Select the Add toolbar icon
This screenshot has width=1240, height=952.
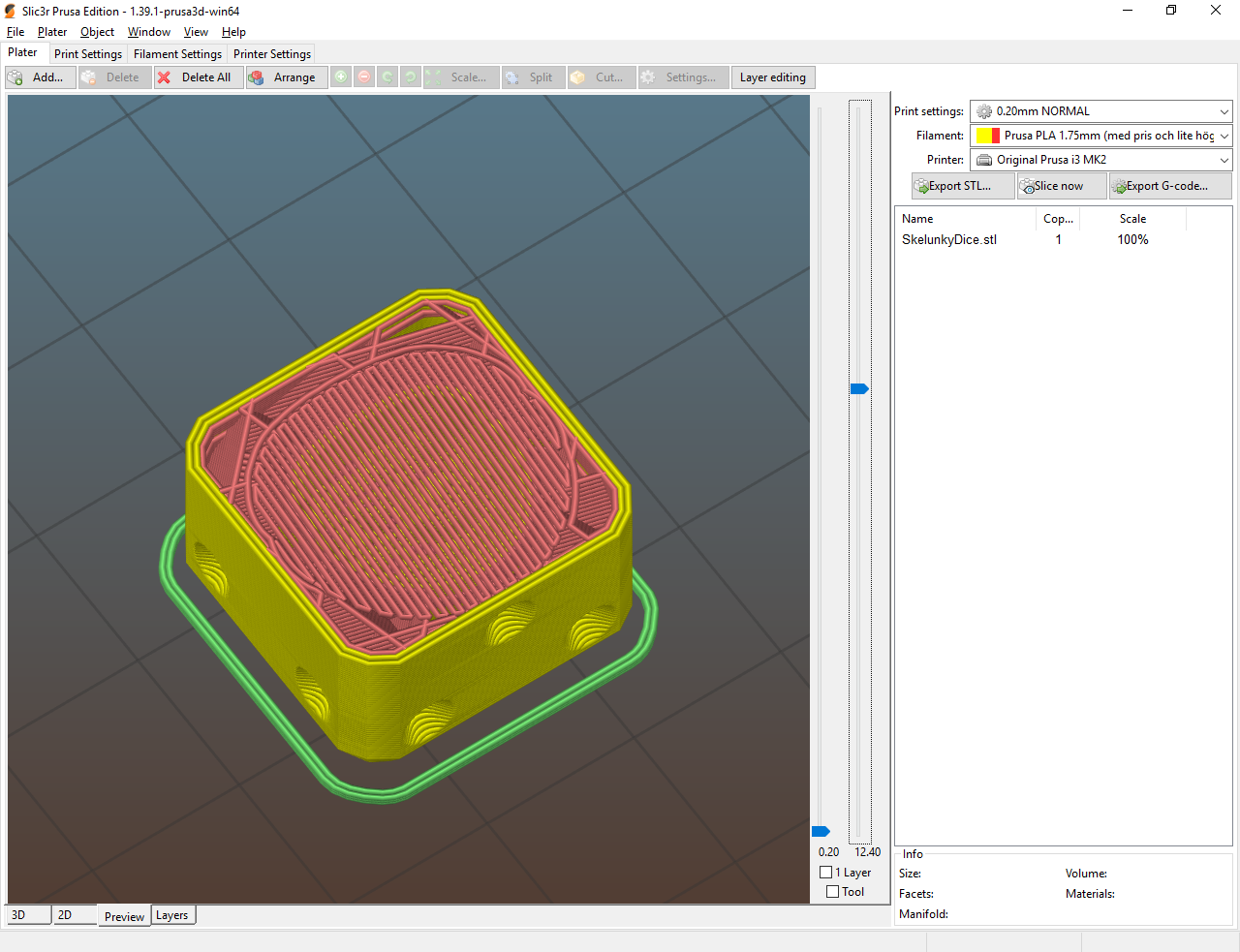click(x=15, y=77)
